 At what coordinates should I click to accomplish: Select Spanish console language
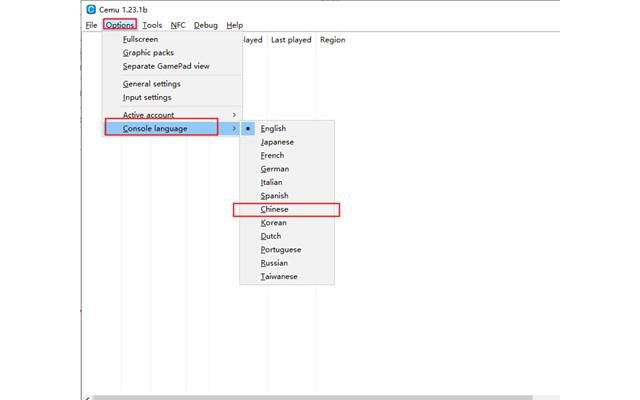tap(287, 196)
